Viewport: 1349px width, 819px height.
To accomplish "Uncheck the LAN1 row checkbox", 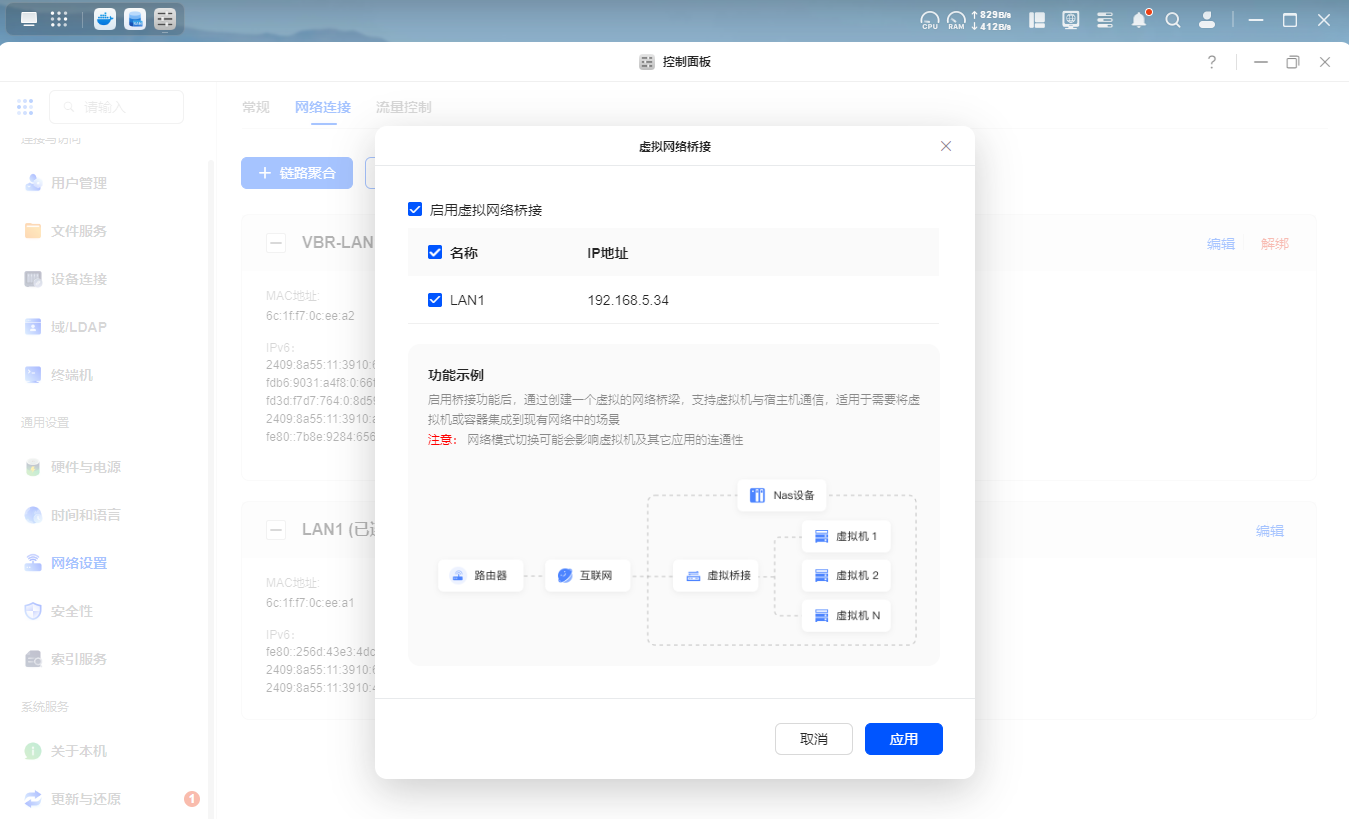I will pos(435,300).
